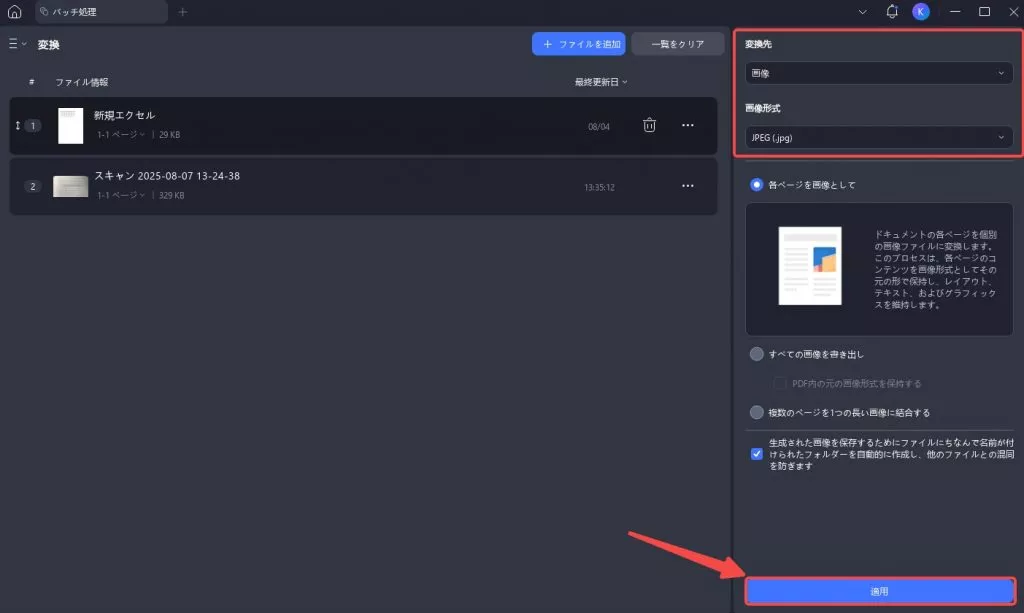Open more options for スキャン file
Screen dimensions: 1024x613
pos(688,186)
